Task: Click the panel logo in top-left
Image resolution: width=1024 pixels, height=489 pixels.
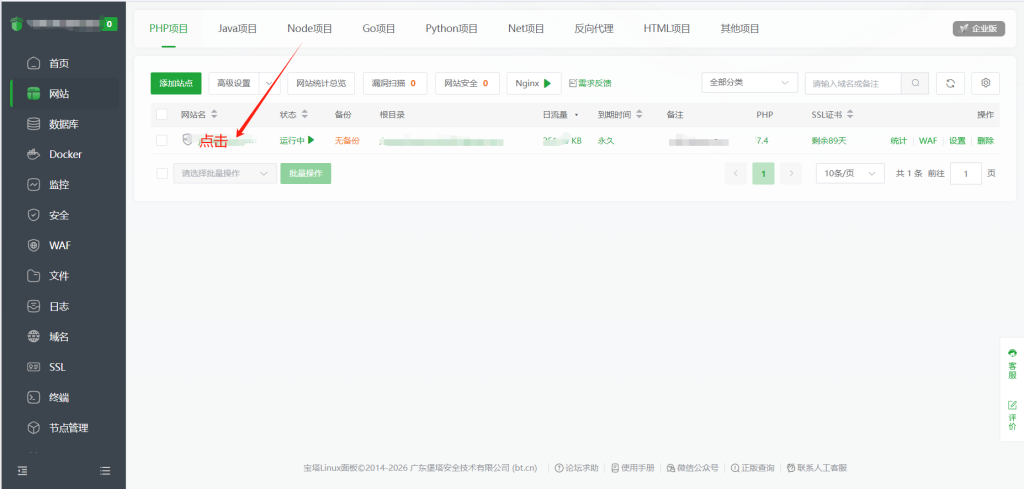Action: coord(17,24)
